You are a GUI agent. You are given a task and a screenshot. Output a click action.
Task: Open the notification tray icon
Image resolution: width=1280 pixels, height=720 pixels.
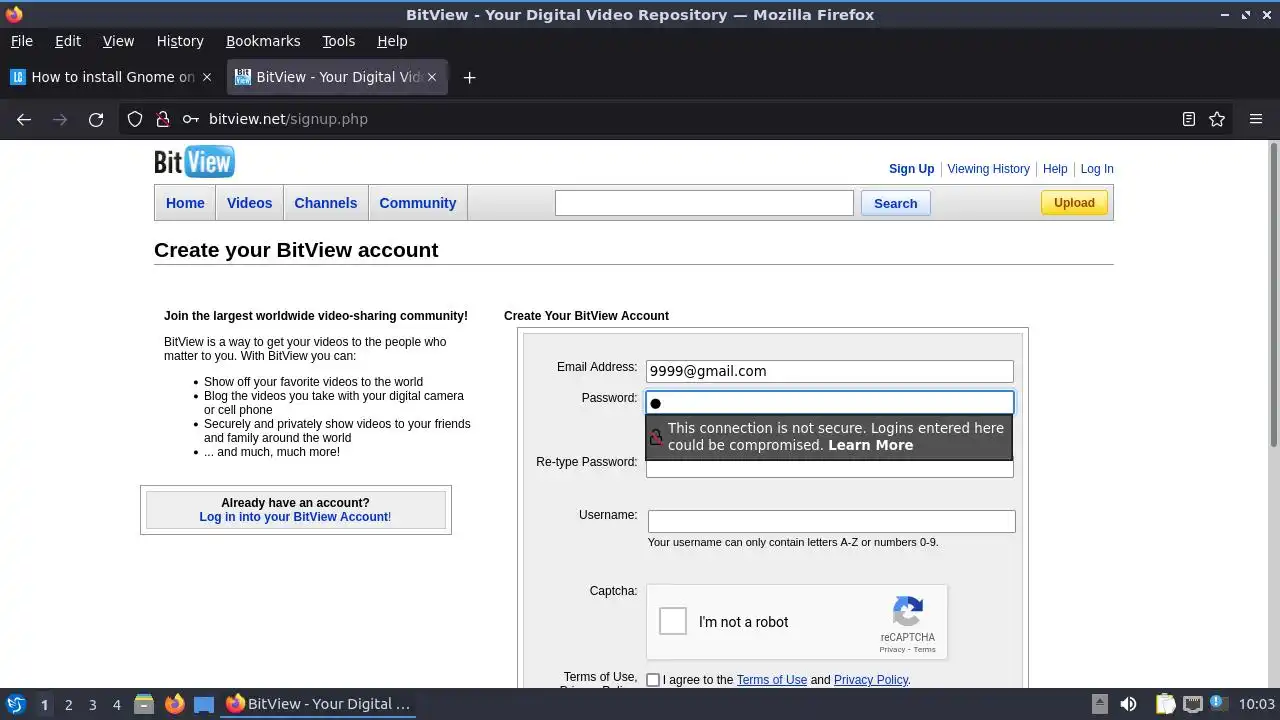point(1219,704)
